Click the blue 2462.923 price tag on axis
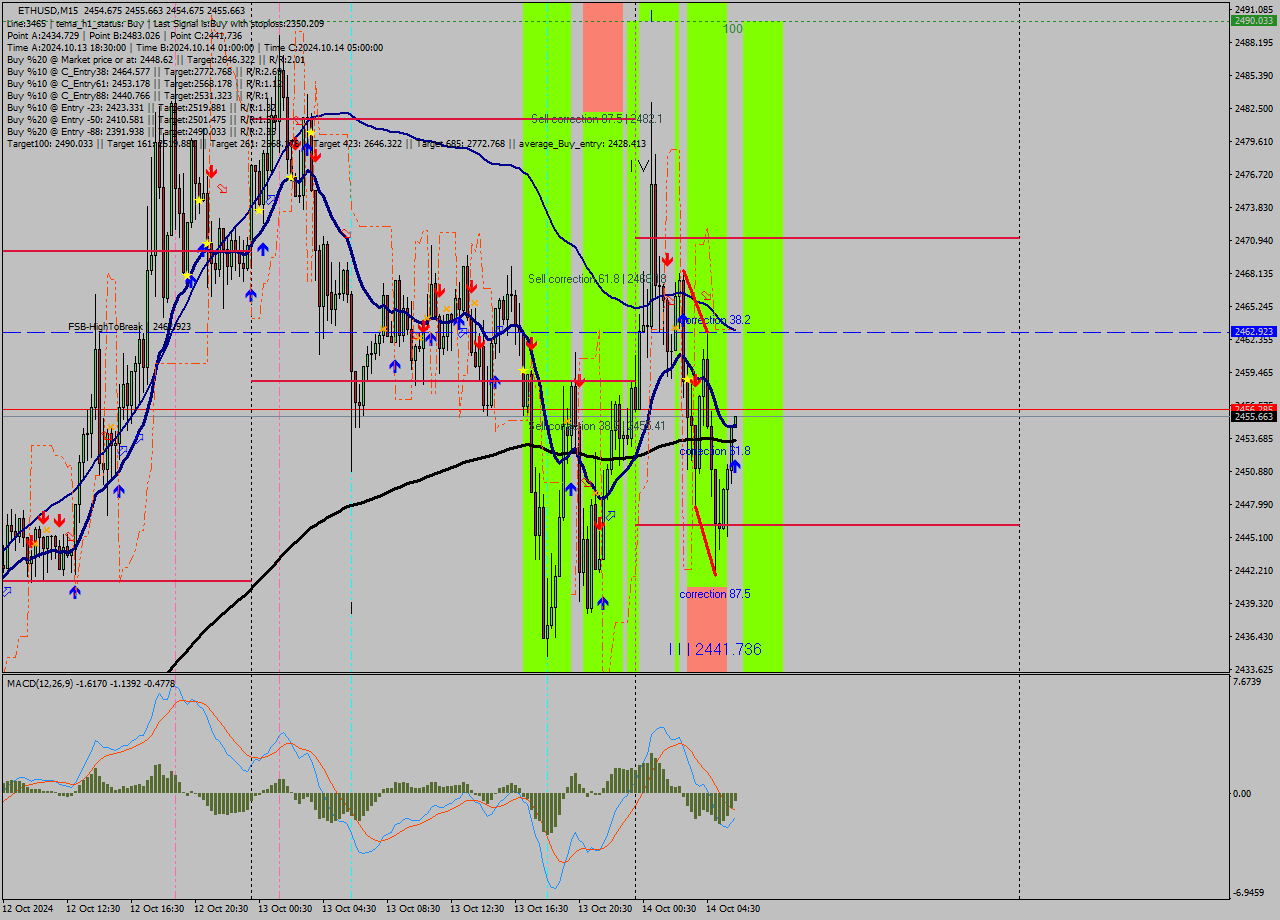Viewport: 1280px width, 920px height. click(1255, 331)
